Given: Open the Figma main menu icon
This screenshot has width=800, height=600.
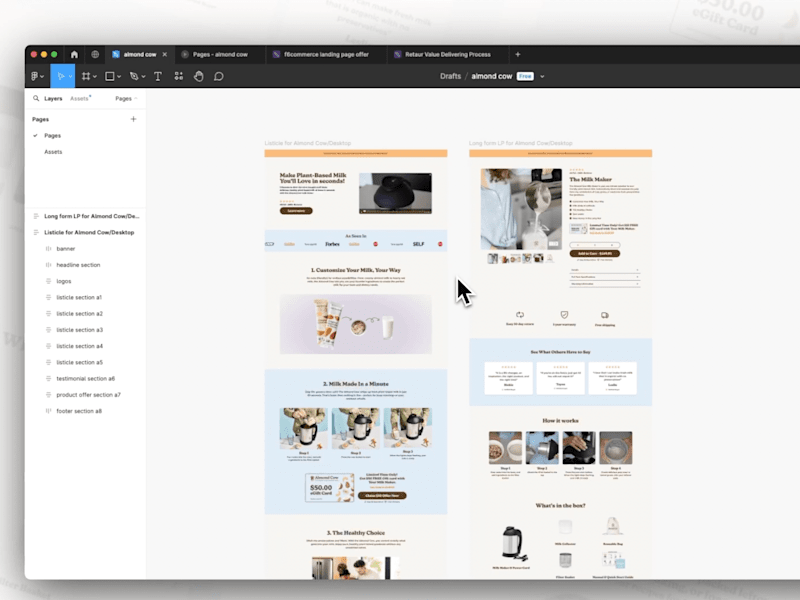Looking at the screenshot, I should click(x=35, y=76).
